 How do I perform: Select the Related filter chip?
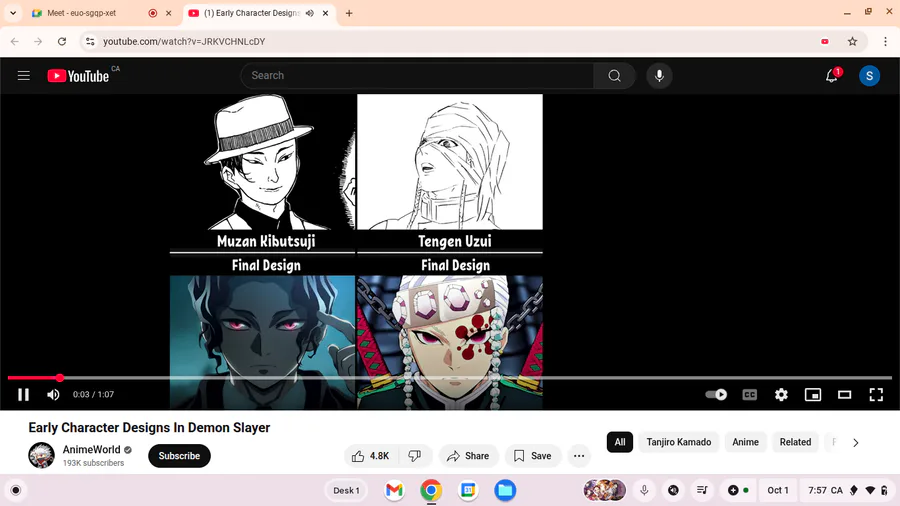coord(795,442)
